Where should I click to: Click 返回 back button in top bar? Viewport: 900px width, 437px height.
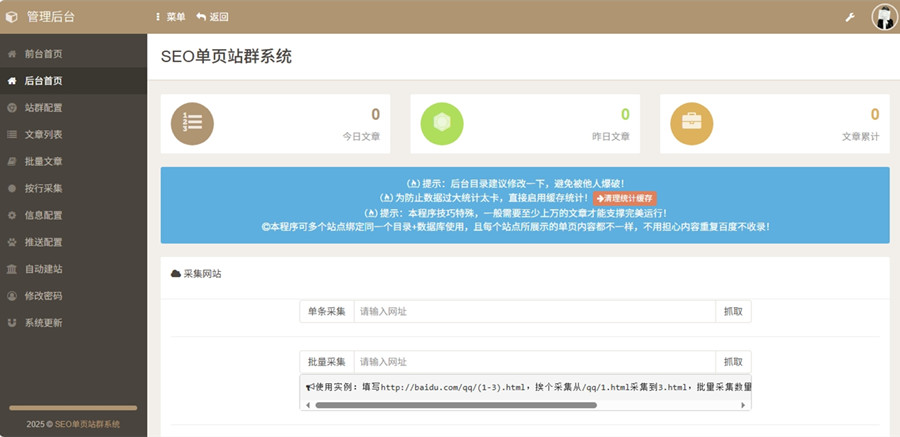tap(212, 17)
